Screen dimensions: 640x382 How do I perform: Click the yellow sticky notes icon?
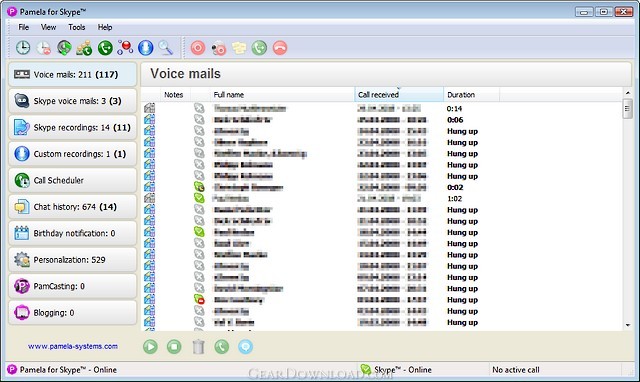click(239, 48)
